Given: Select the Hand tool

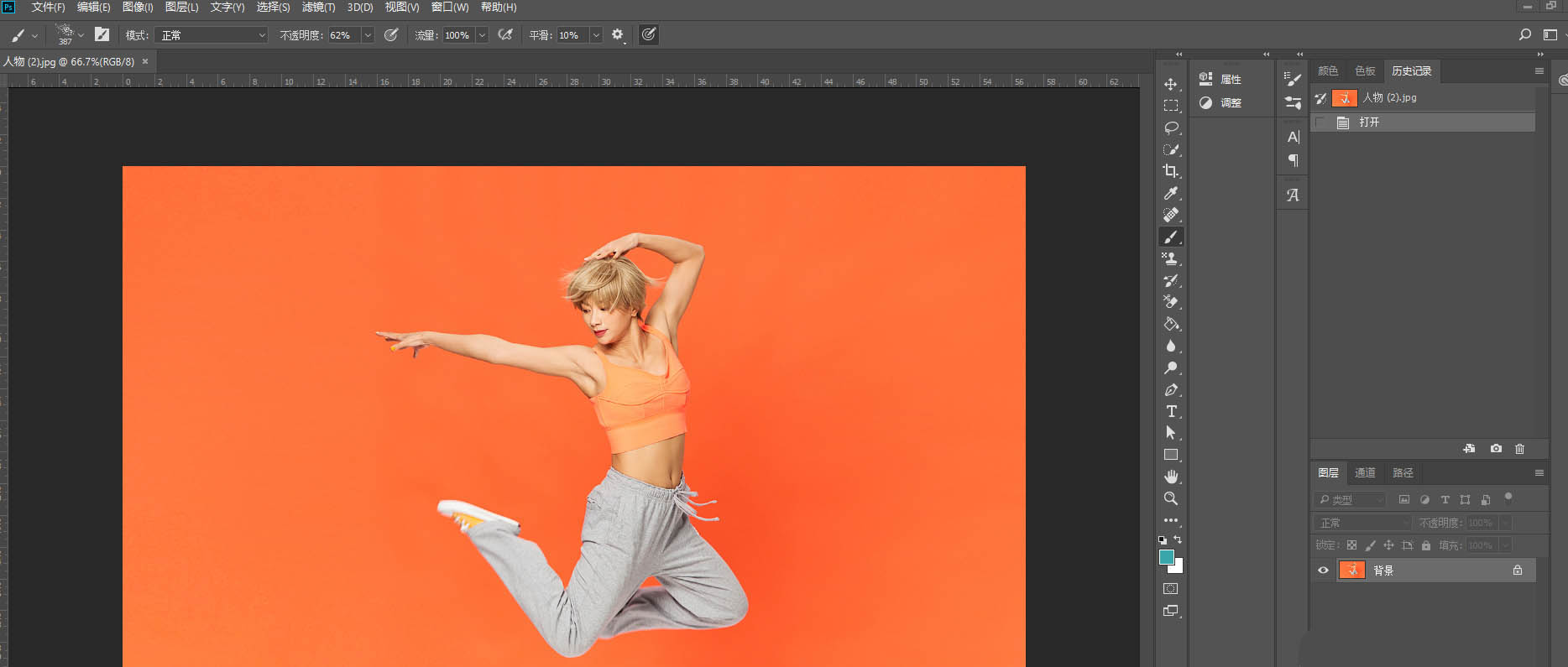Looking at the screenshot, I should click(x=1171, y=477).
